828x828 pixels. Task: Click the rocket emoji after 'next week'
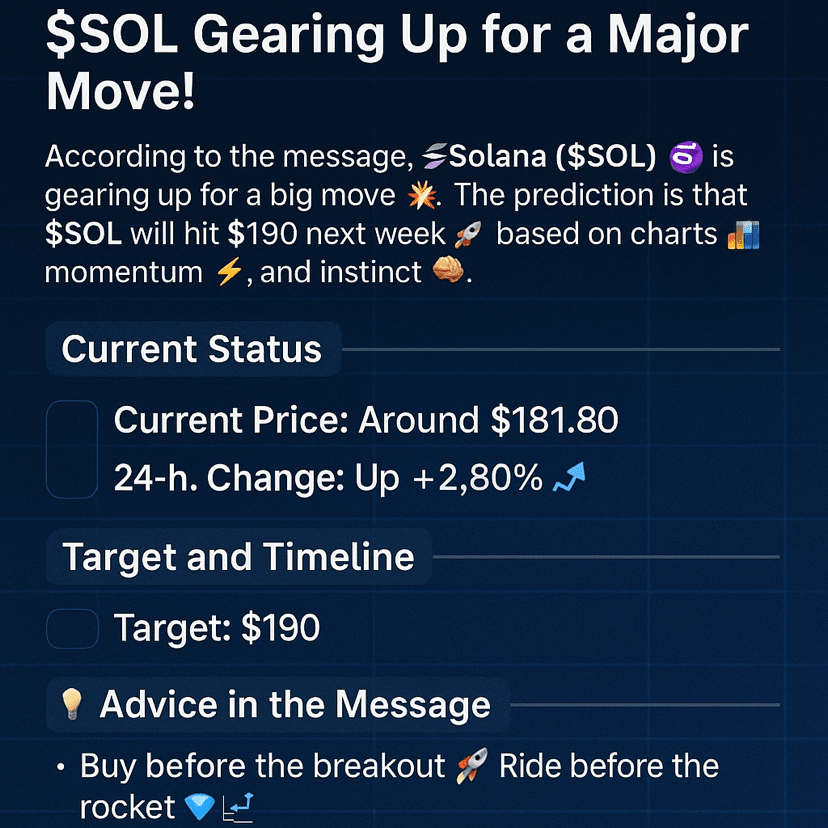[x=467, y=234]
